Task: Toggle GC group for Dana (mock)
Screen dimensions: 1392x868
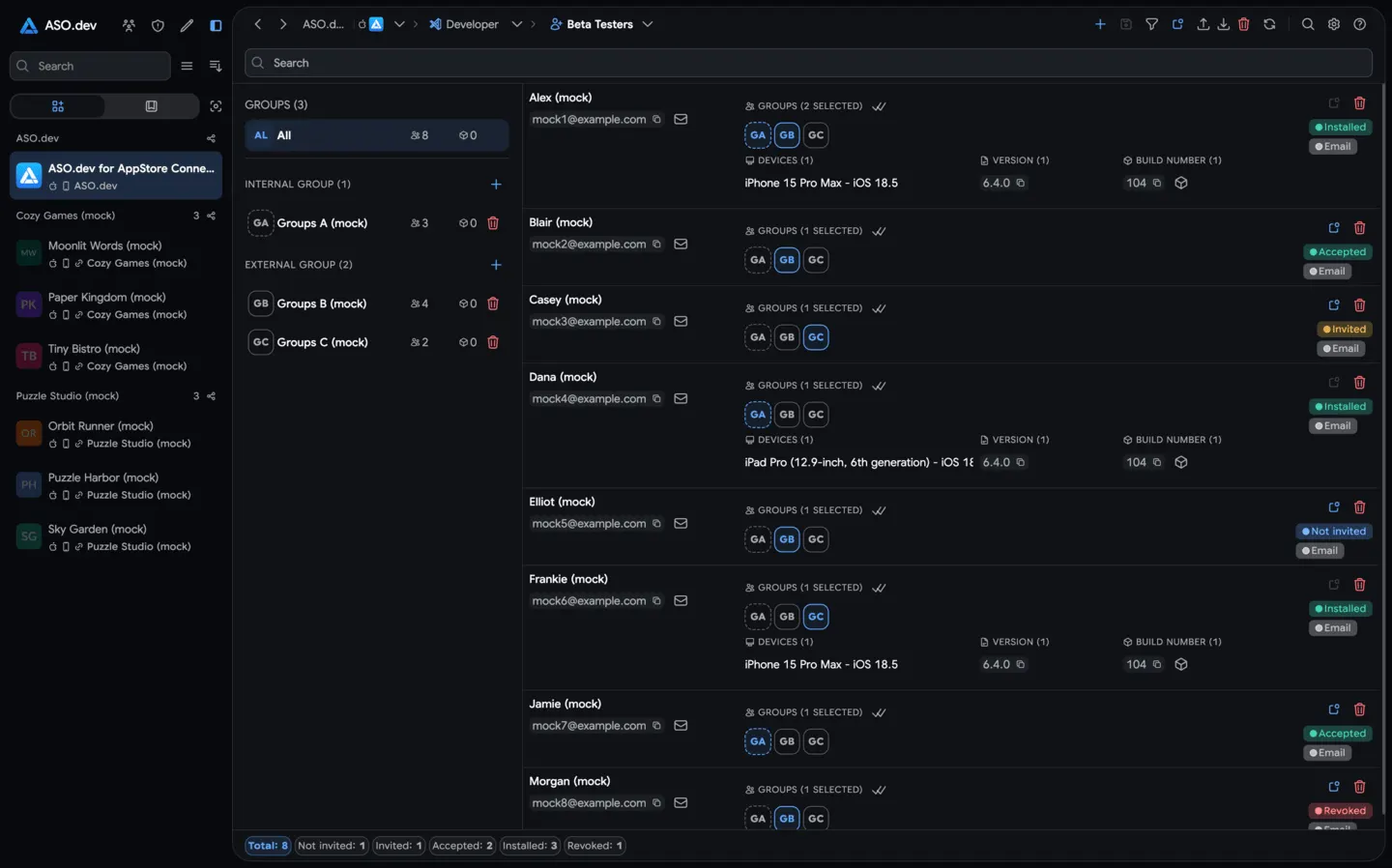Action: click(816, 415)
